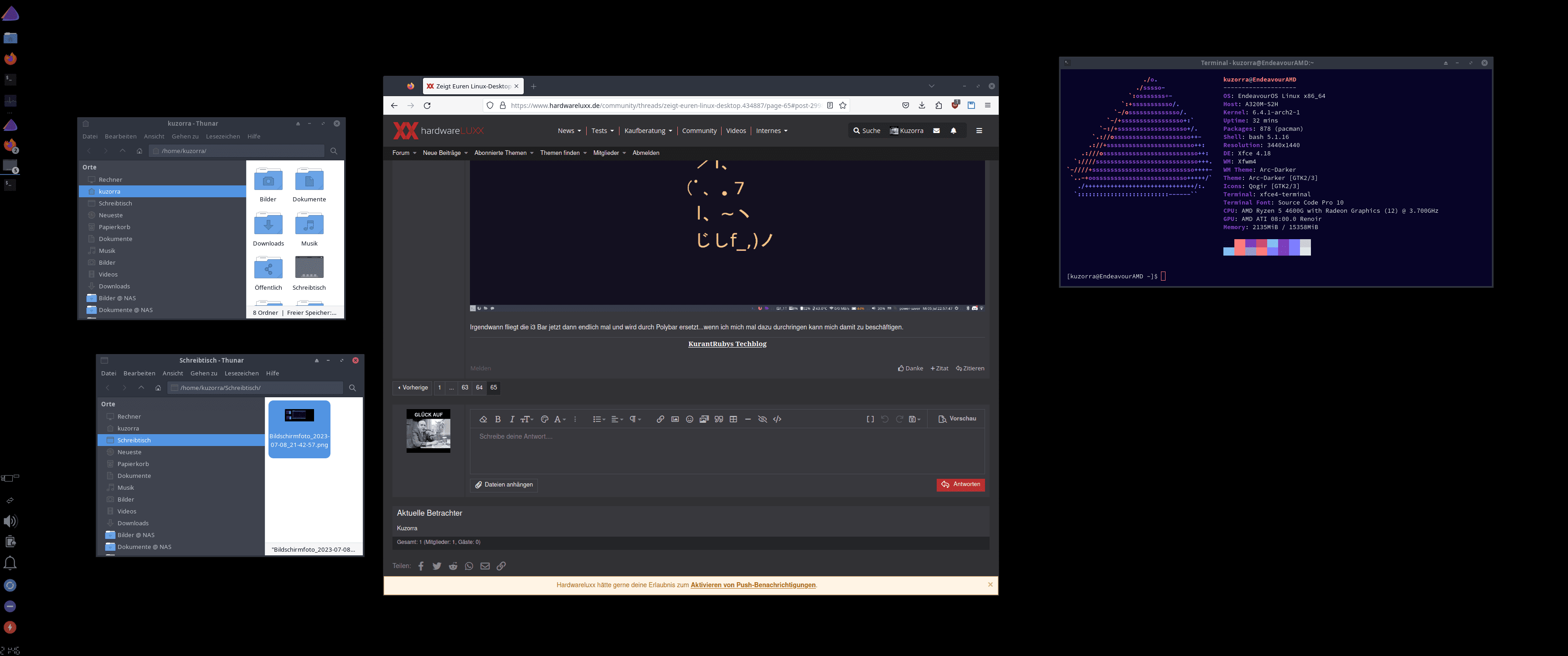Viewport: 1568px width, 656px height.
Task: Open the Firefox hamburger application menu
Action: click(988, 105)
